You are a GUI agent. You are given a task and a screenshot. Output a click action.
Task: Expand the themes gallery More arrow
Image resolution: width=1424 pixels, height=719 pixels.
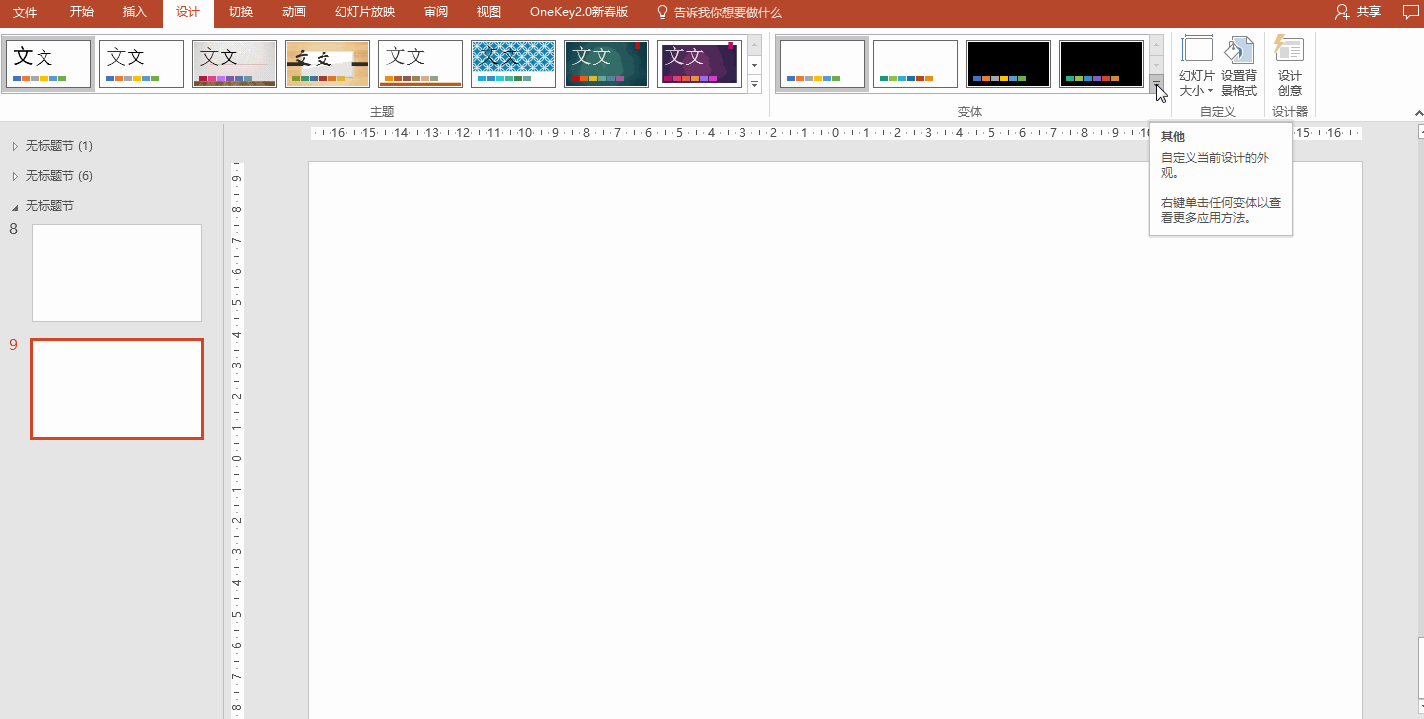[x=755, y=84]
